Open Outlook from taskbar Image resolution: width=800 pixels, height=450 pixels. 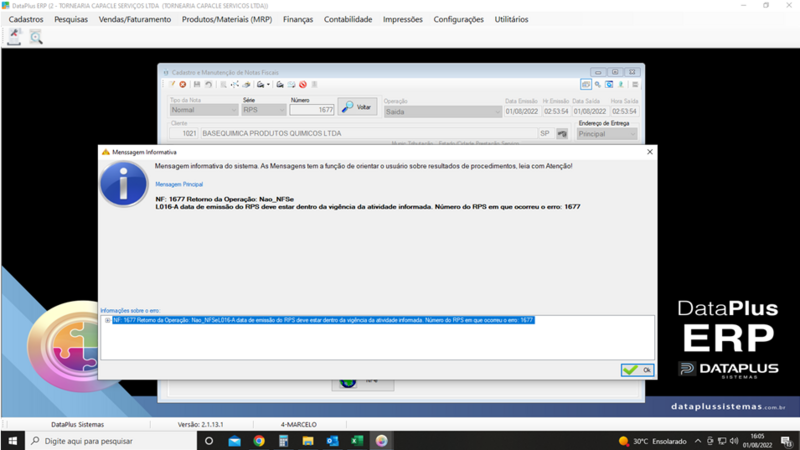332,441
